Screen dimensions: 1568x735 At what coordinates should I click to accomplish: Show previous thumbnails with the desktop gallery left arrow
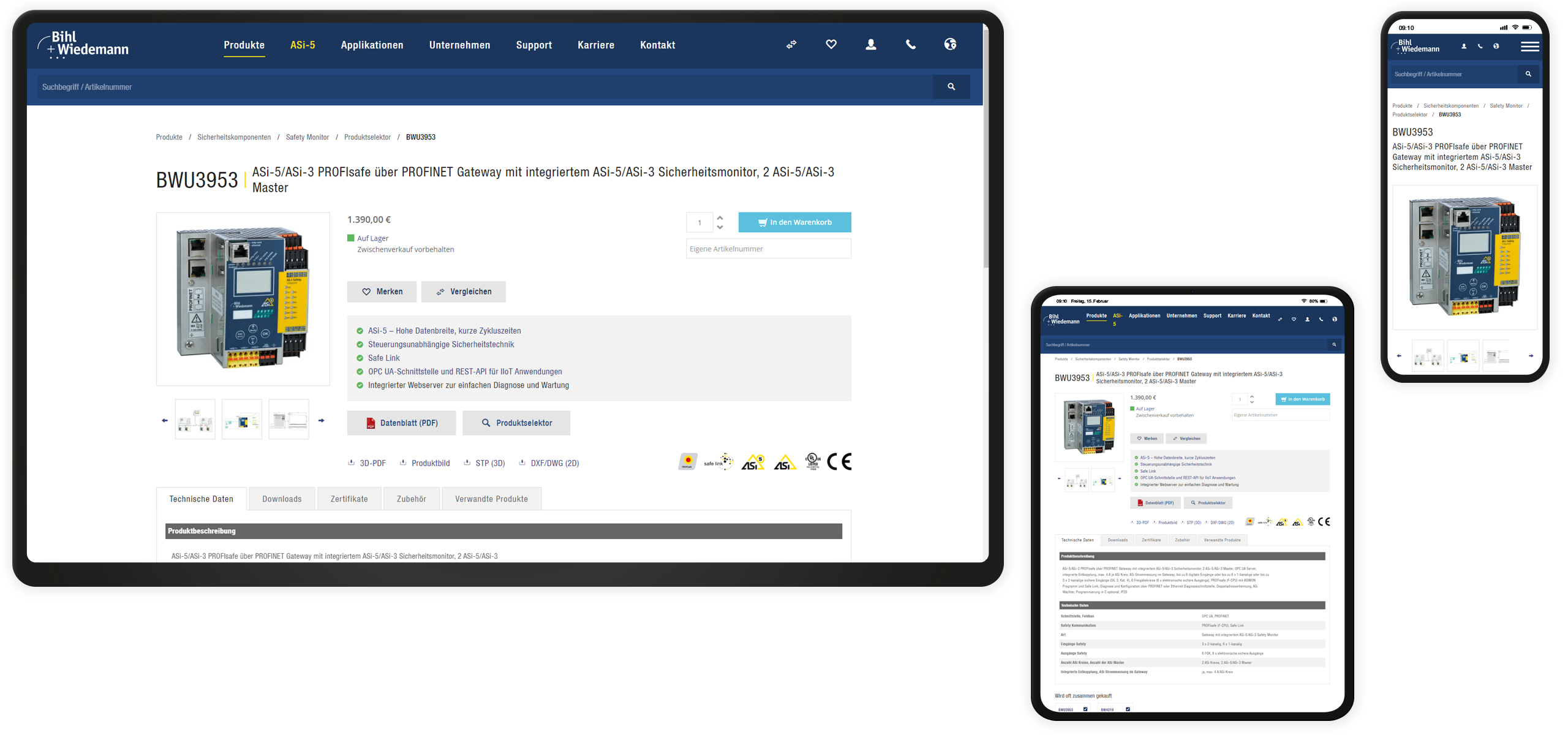click(x=164, y=421)
